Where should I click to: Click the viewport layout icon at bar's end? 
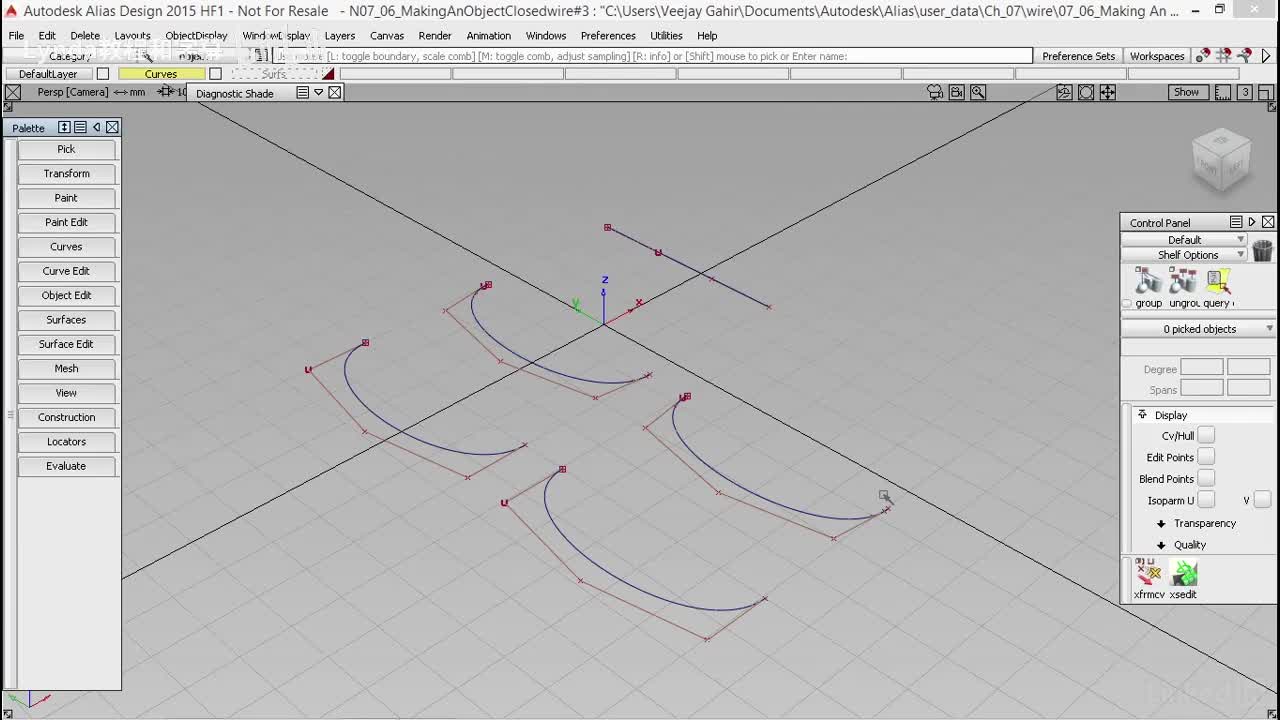click(x=1265, y=92)
